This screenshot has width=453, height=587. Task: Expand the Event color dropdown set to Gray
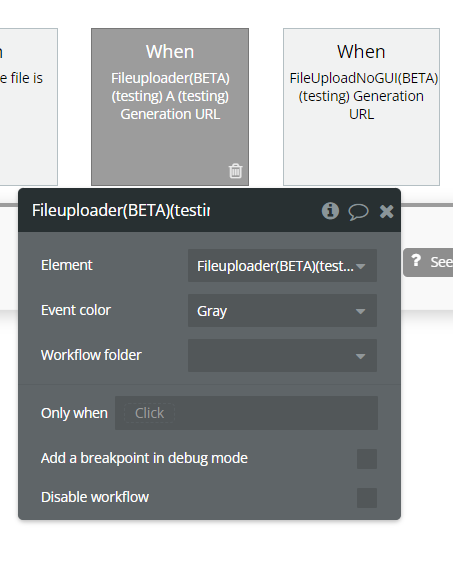click(x=282, y=311)
